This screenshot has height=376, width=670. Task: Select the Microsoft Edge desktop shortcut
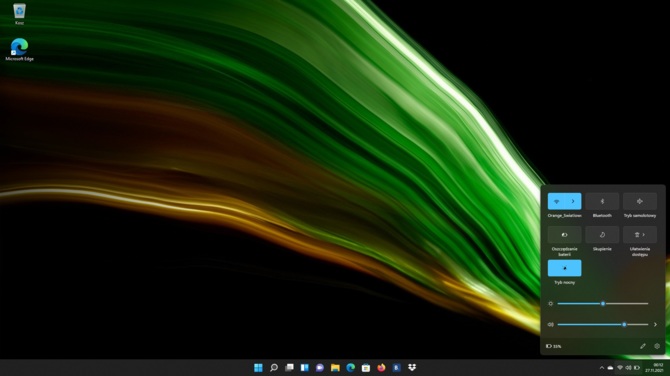click(19, 50)
